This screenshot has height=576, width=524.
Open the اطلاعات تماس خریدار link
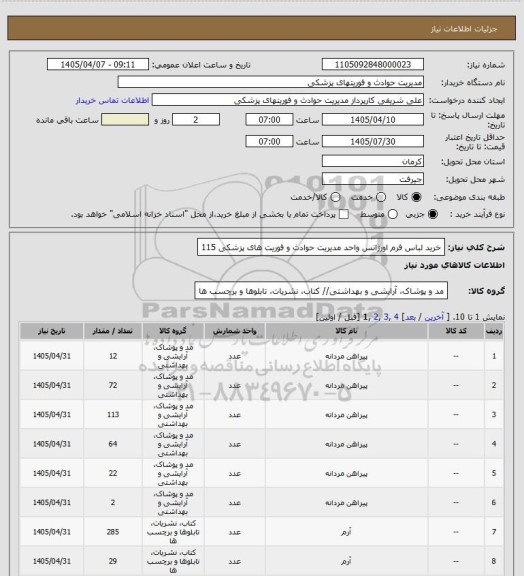click(x=112, y=100)
